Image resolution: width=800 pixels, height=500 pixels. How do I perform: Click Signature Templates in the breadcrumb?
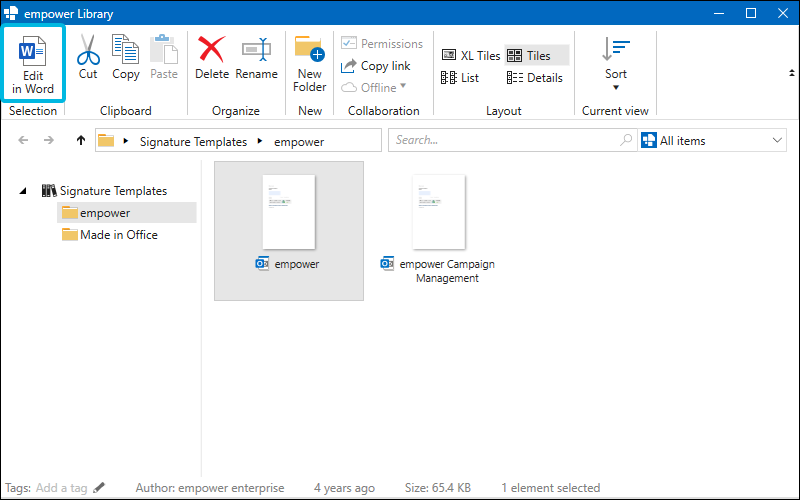[x=193, y=142]
